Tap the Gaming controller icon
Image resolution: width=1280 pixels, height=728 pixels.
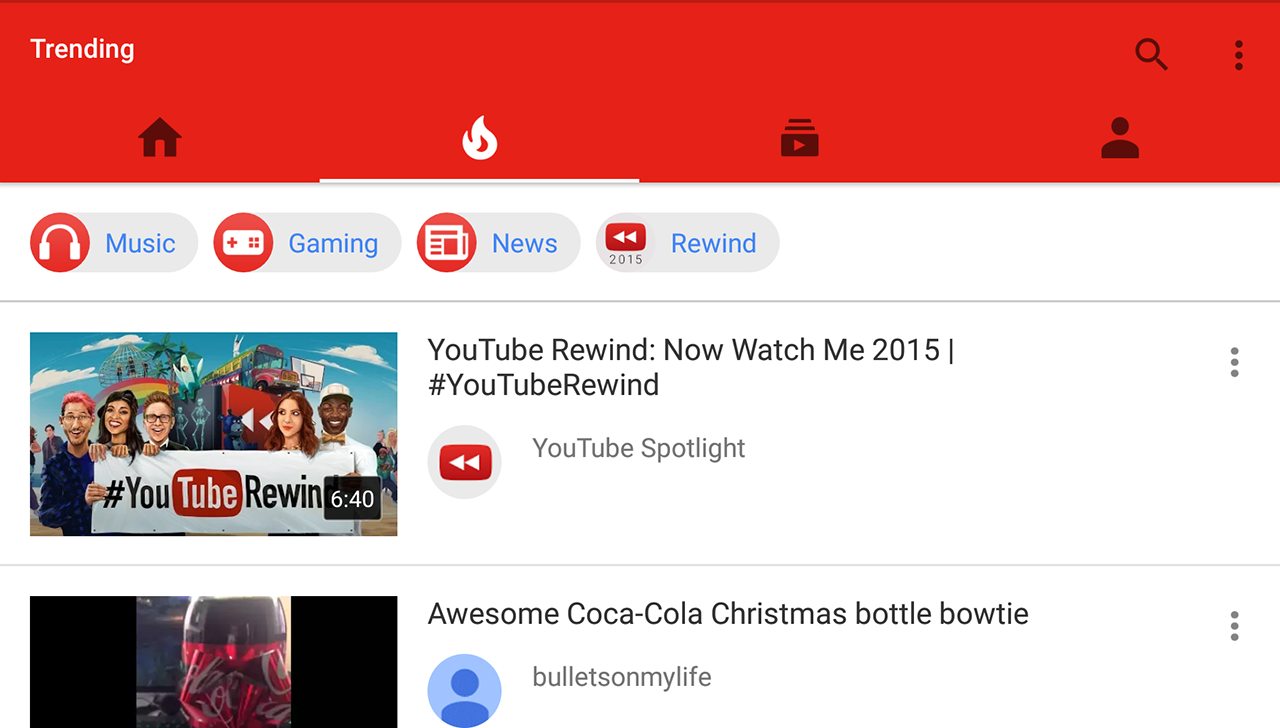(x=243, y=243)
